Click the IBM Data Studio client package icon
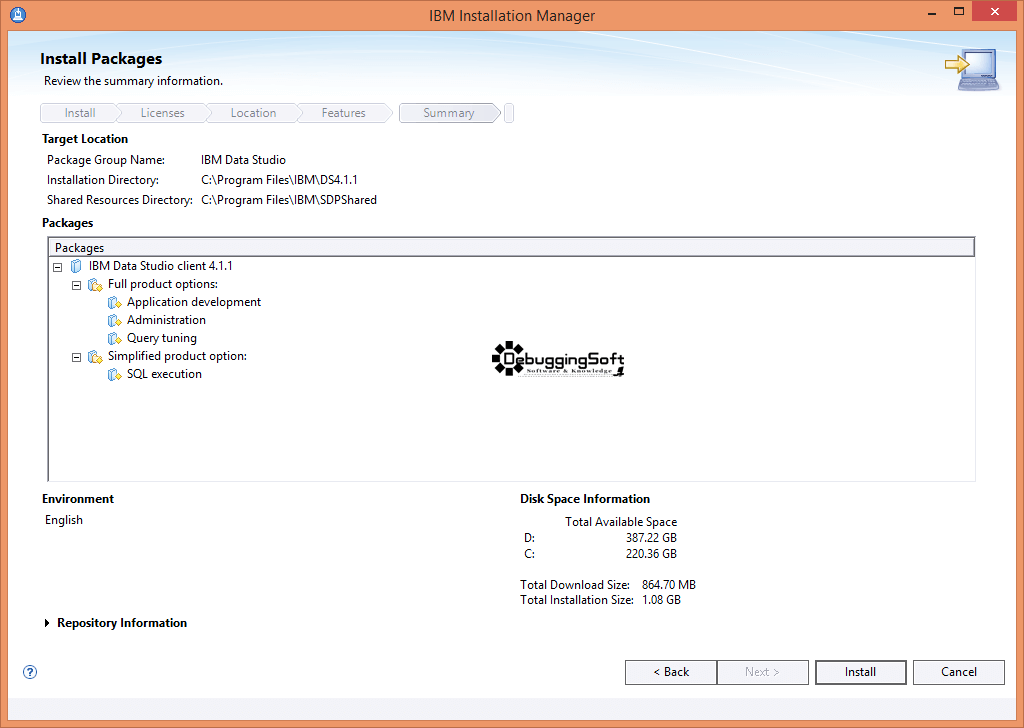Image resolution: width=1024 pixels, height=728 pixels. point(76,267)
